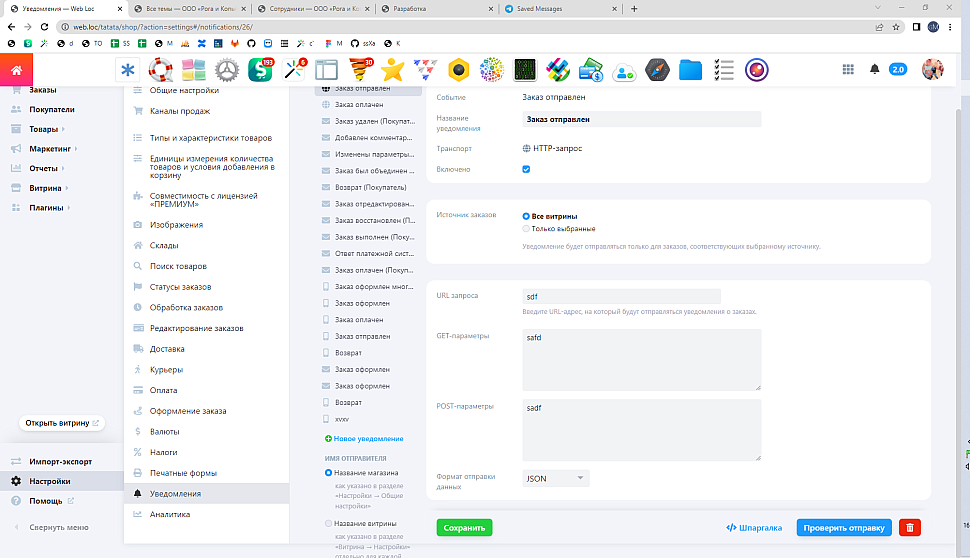Open the Доставка settings section
The image size is (970, 558).
[167, 349]
